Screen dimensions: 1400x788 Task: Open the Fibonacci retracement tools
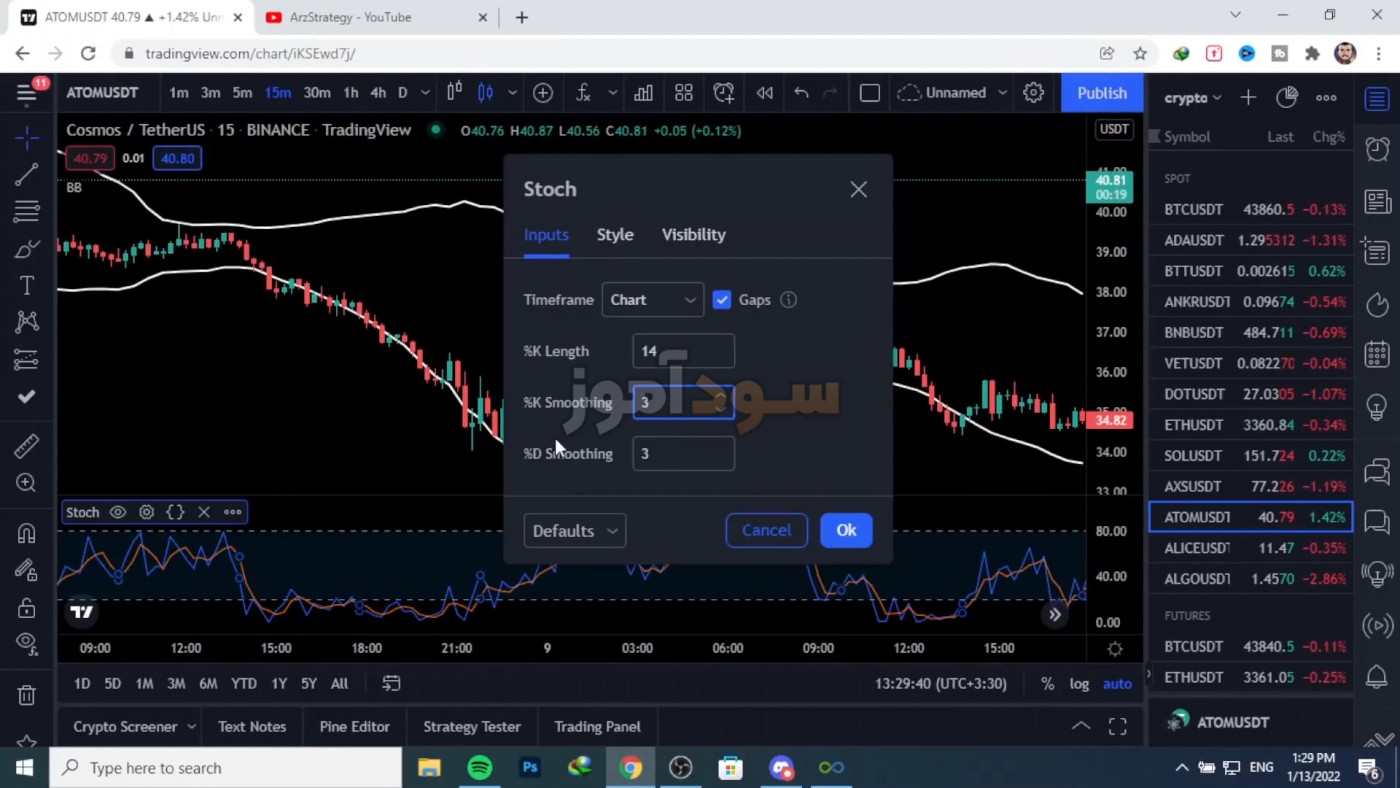click(27, 211)
